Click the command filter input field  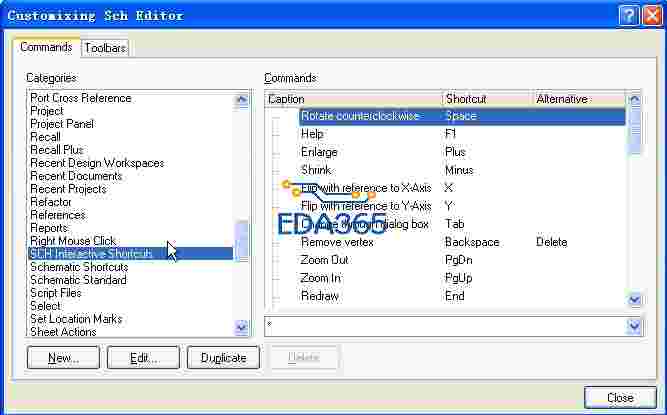(x=445, y=327)
